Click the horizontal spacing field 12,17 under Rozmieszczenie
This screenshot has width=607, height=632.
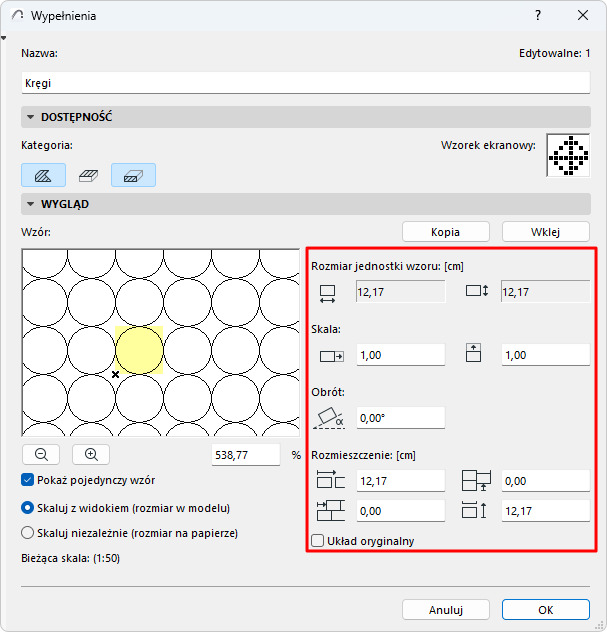[x=401, y=481]
